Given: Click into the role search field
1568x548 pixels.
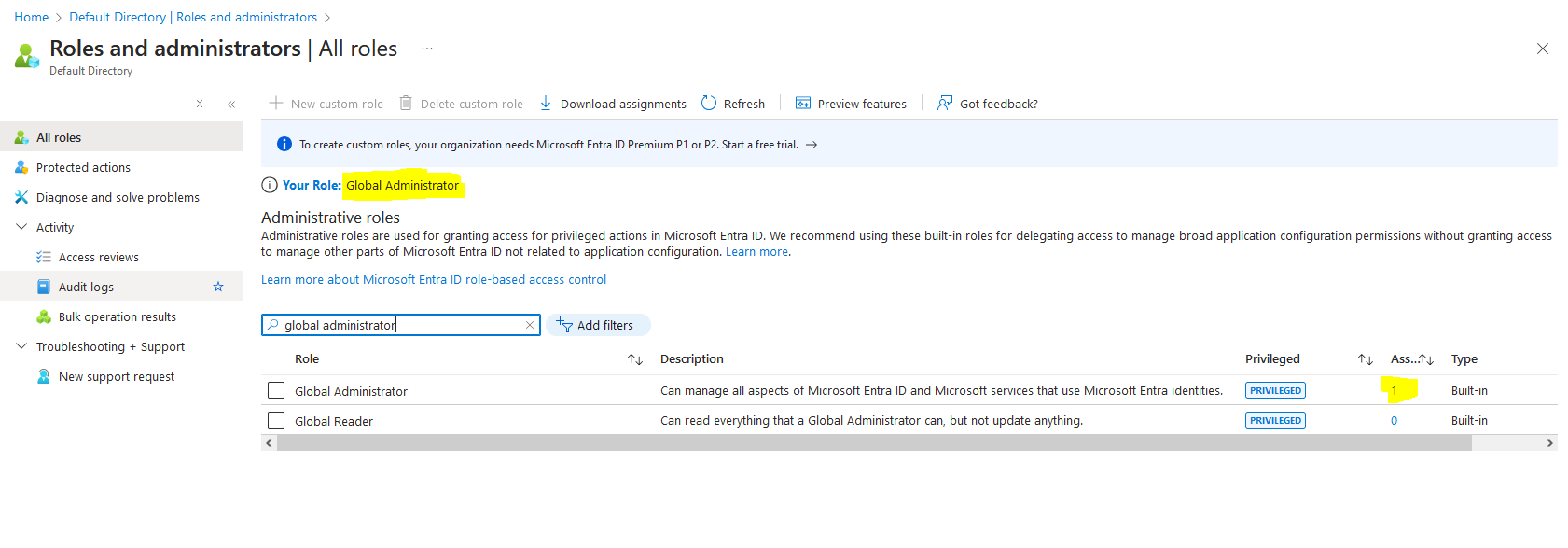Looking at the screenshot, I should (x=401, y=325).
